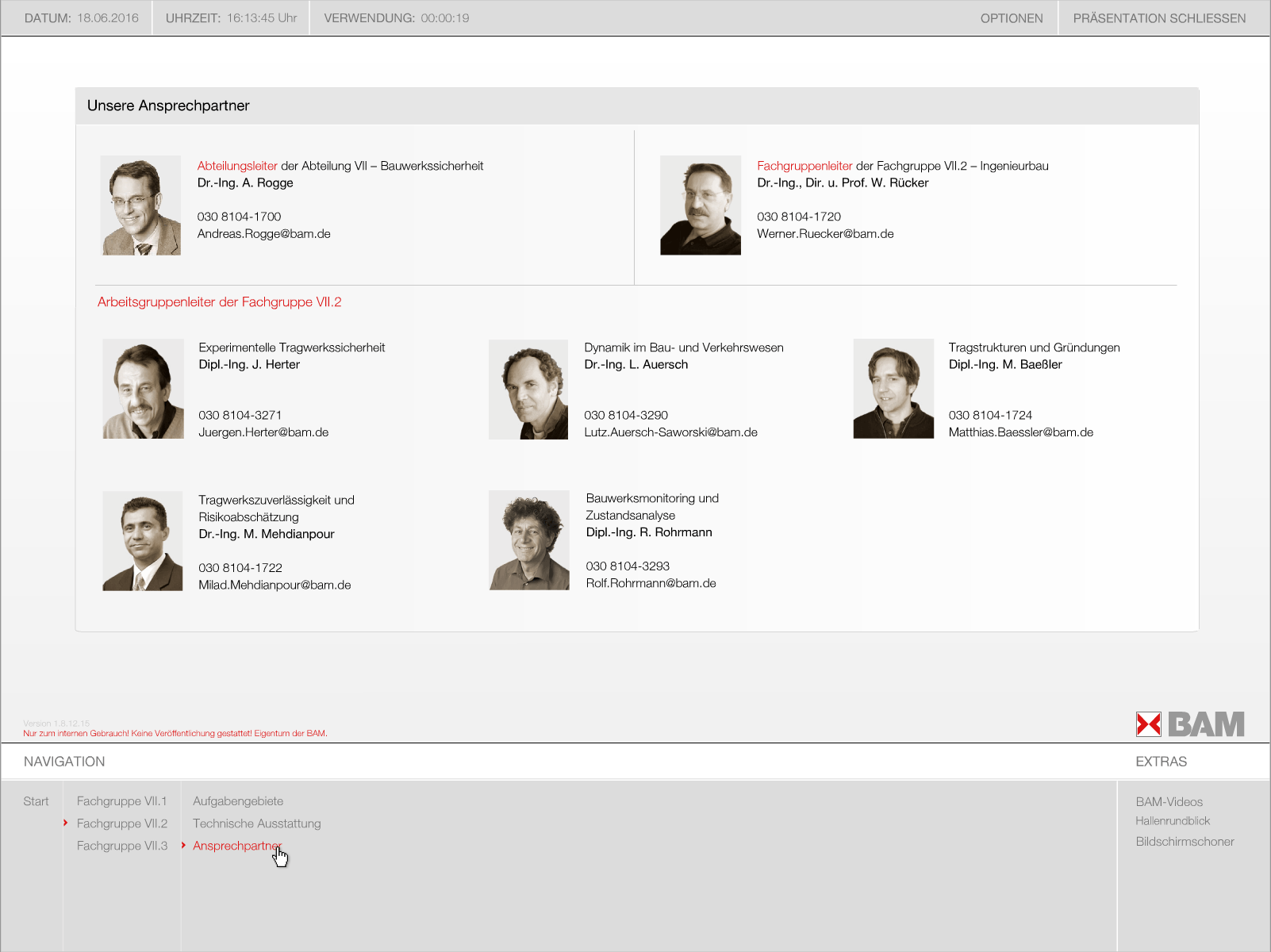Select Fachgruppe VII.1 navigation item
The height and width of the screenshot is (952, 1271).
point(121,801)
